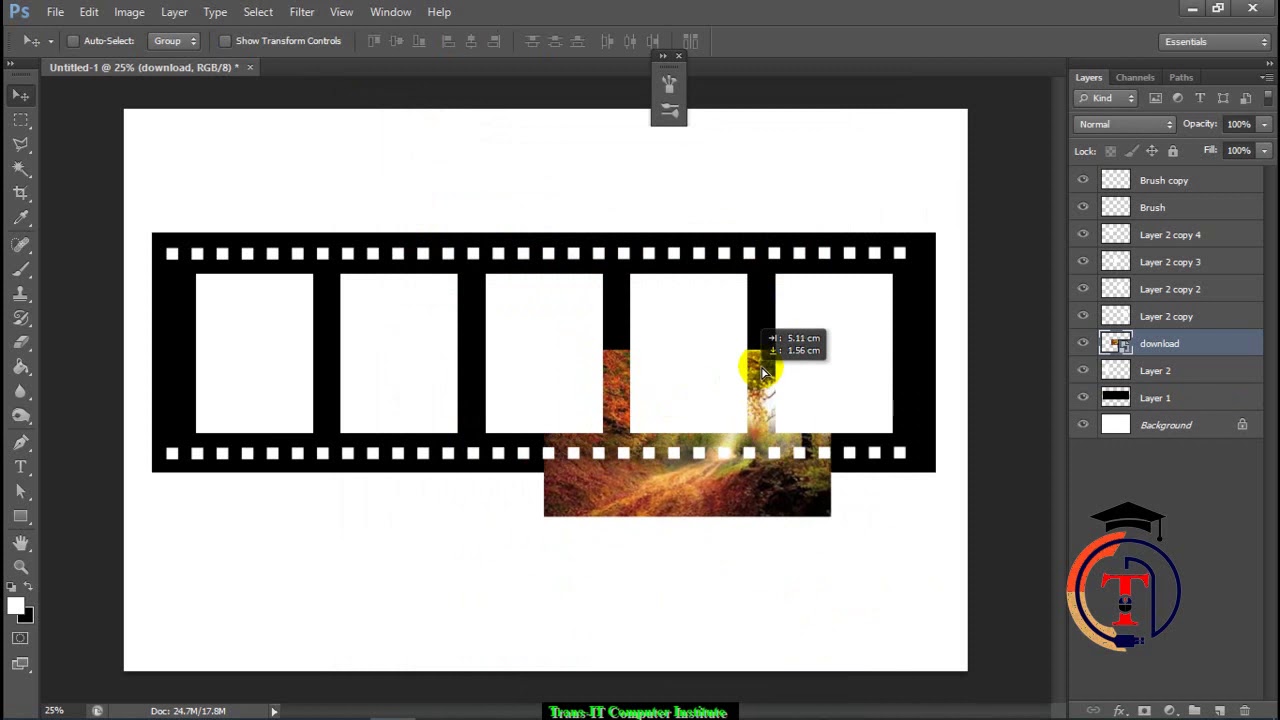Hide the download layer
Viewport: 1280px width, 720px height.
pos(1083,343)
